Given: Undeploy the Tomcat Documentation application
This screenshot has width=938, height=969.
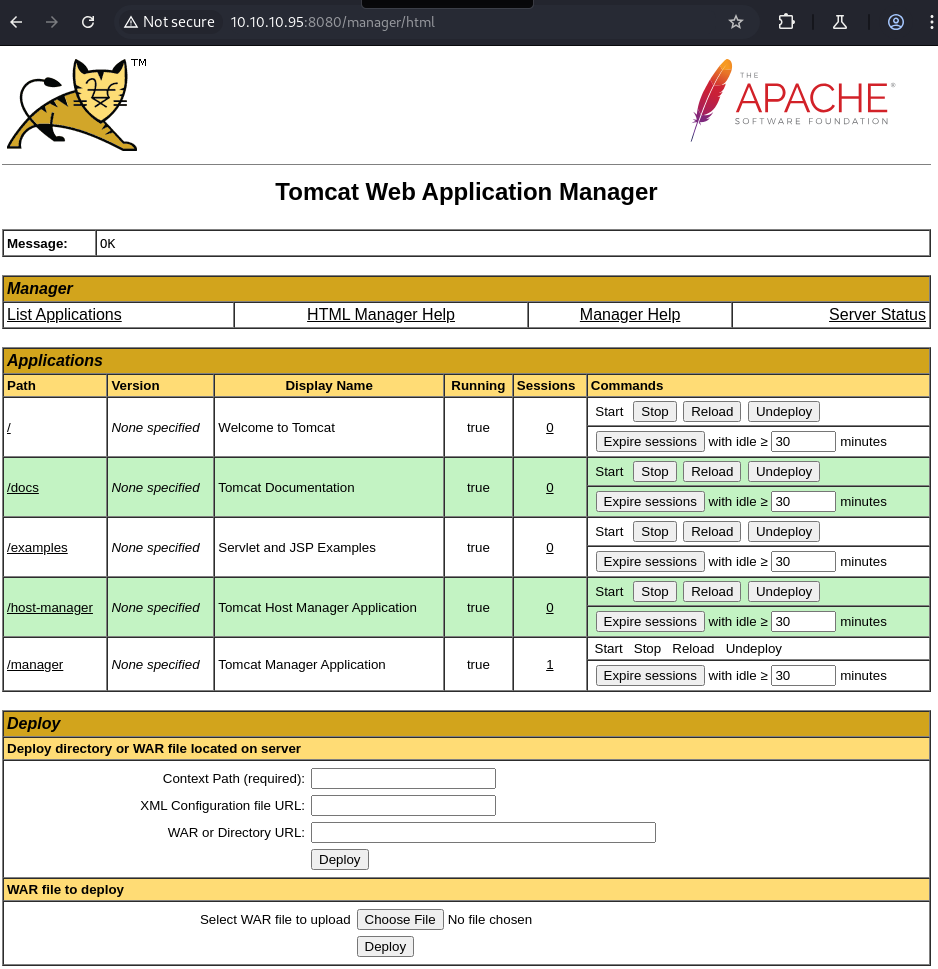Looking at the screenshot, I should coord(784,472).
